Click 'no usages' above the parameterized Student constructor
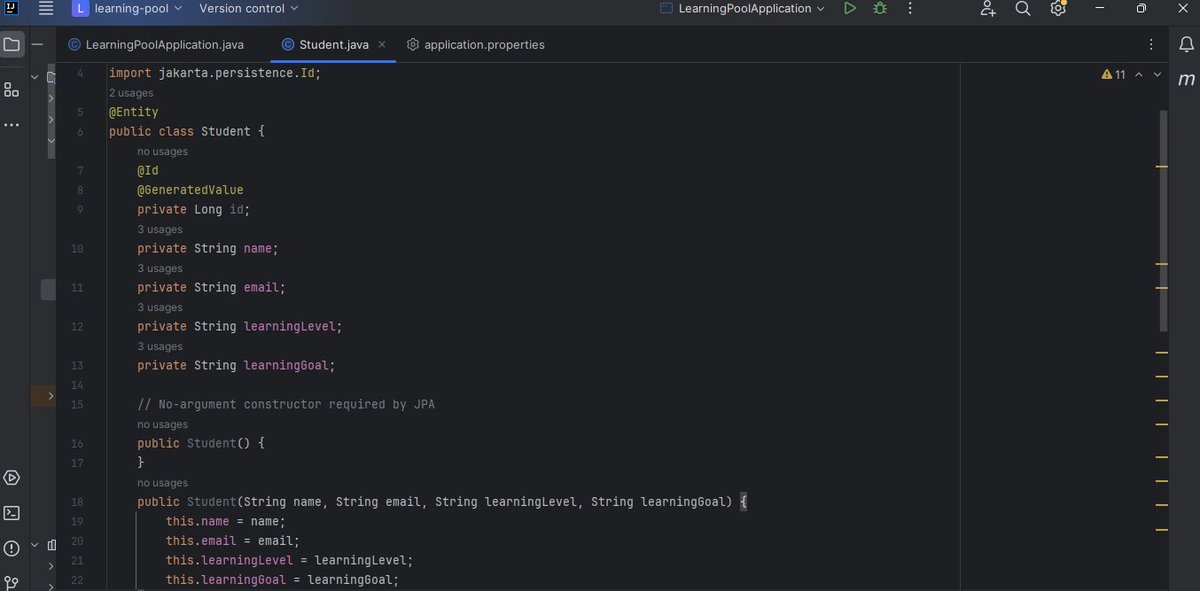1200x591 pixels. pos(163,484)
